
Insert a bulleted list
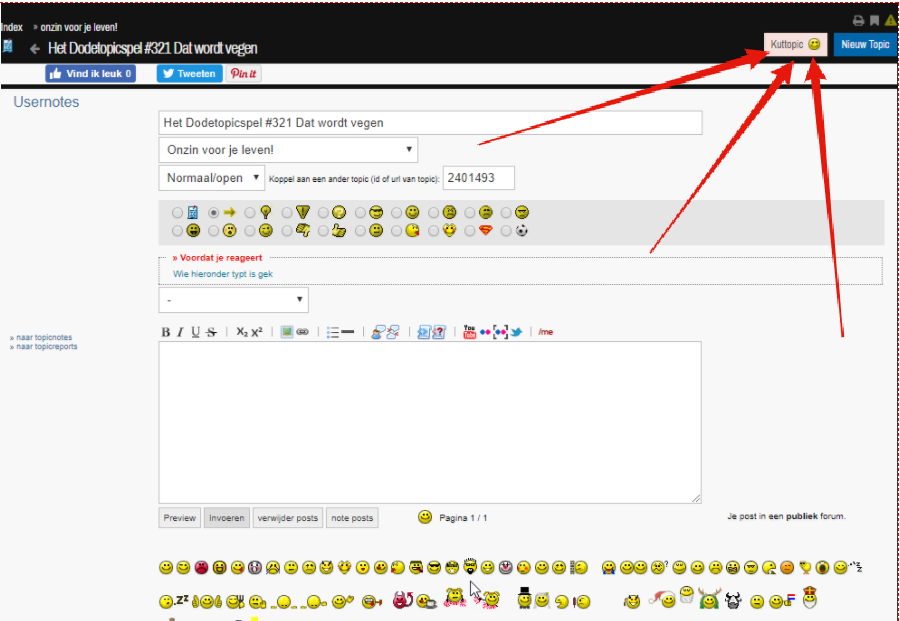[333, 332]
